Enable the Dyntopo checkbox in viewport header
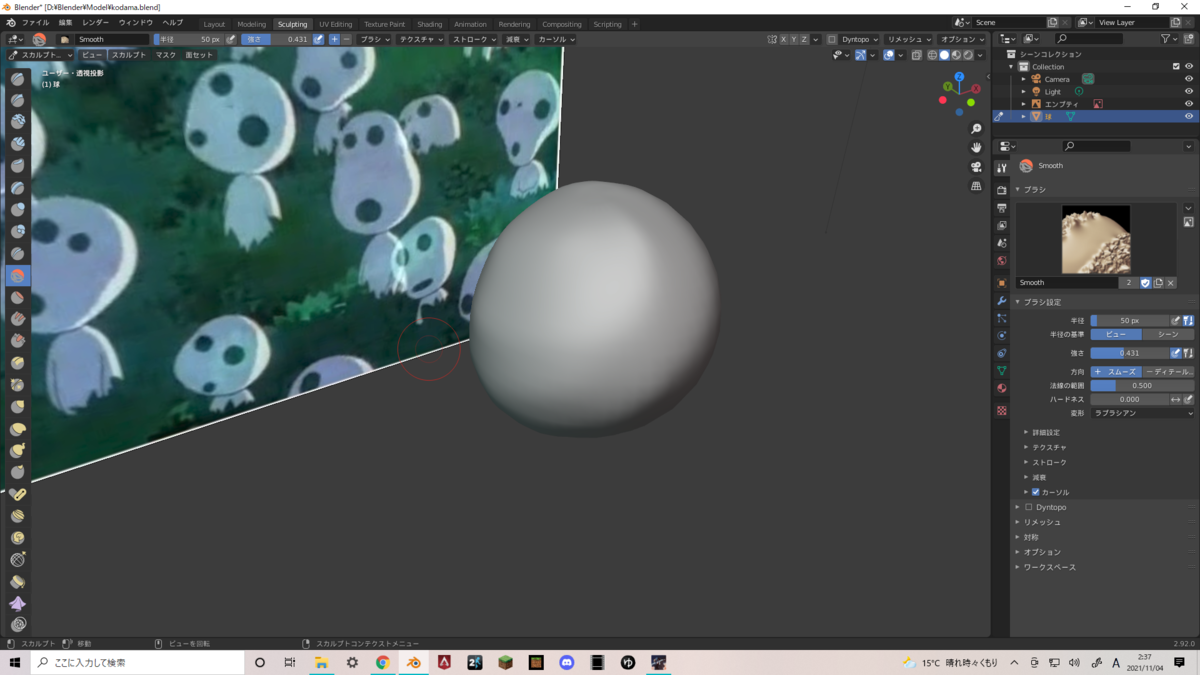Viewport: 1200px width, 675px height. pyautogui.click(x=832, y=39)
